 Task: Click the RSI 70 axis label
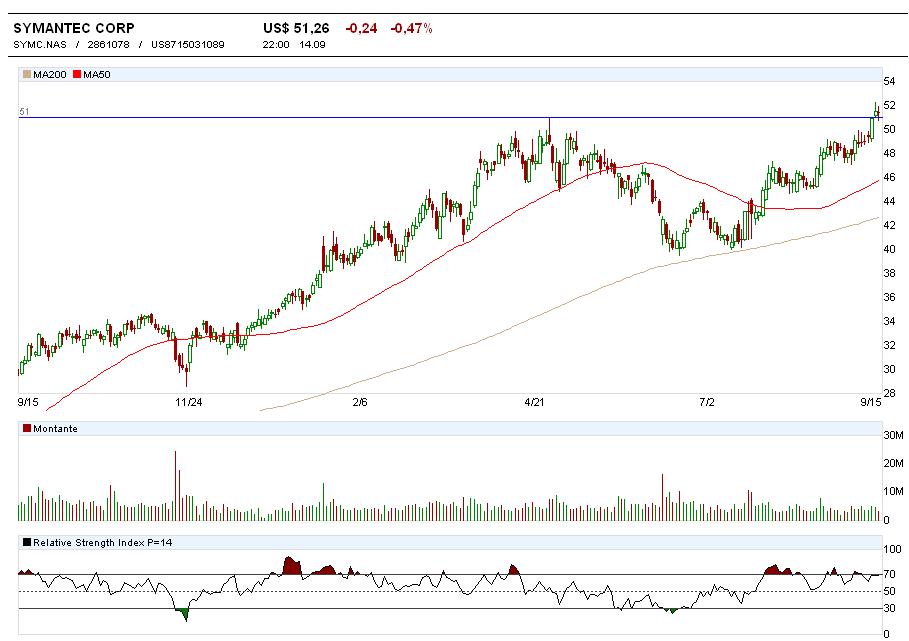point(889,574)
